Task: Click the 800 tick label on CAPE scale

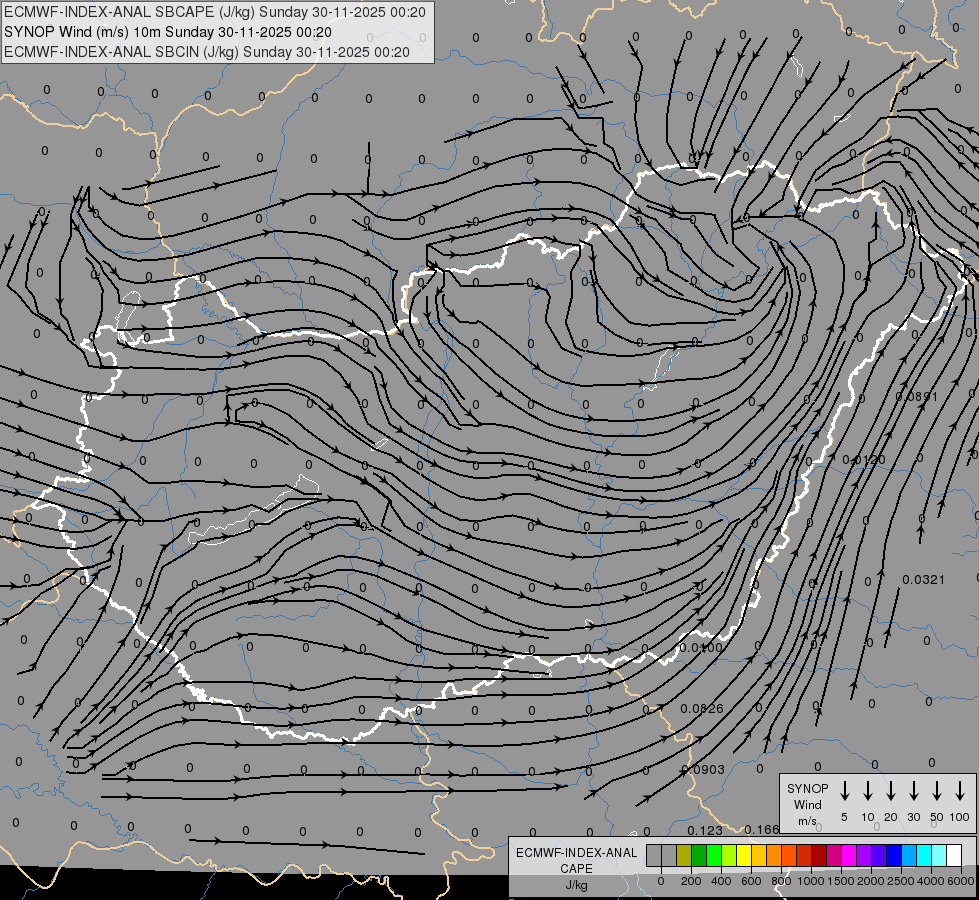Action: (x=781, y=881)
